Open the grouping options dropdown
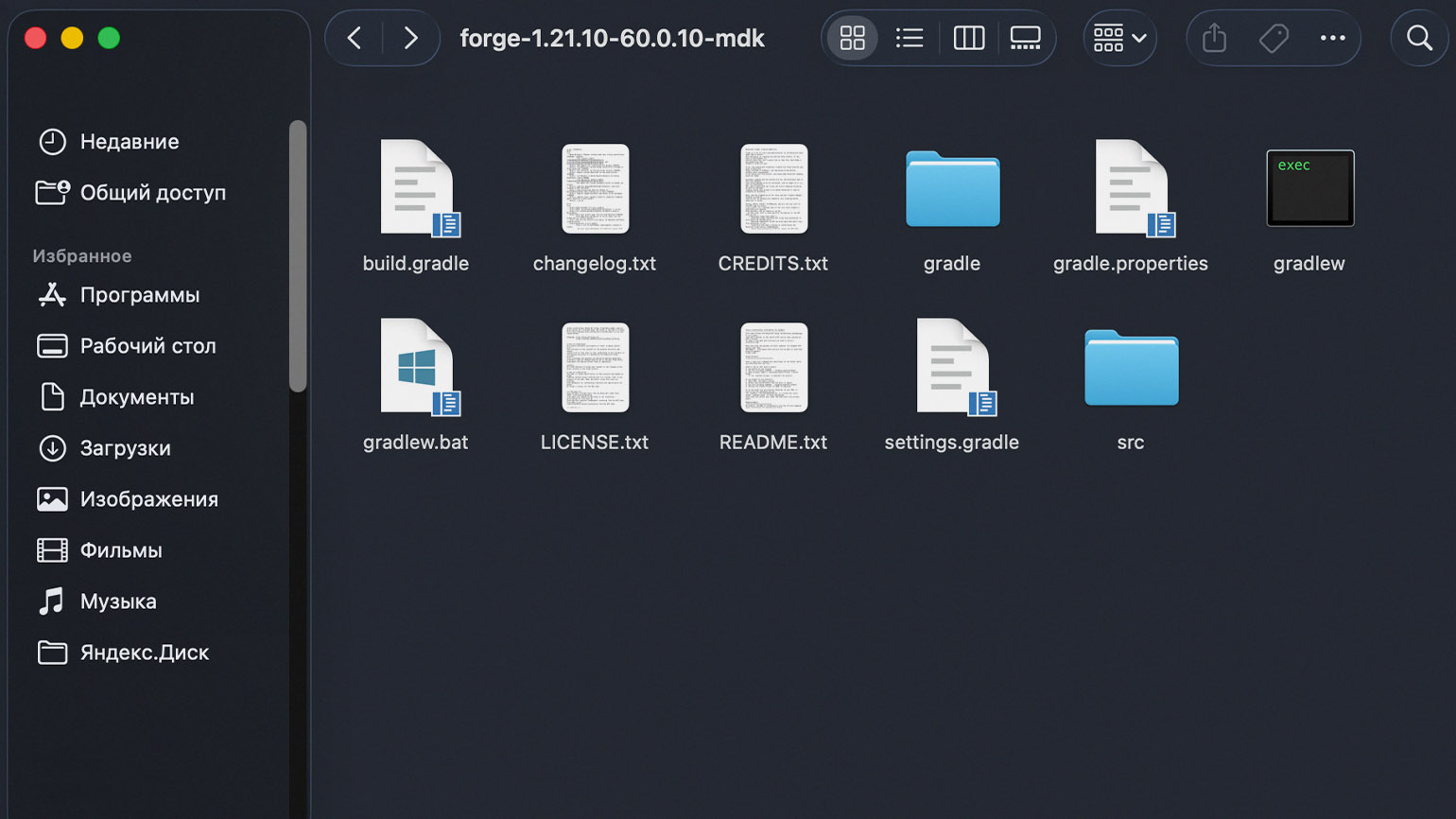1456x819 pixels. 1119,38
